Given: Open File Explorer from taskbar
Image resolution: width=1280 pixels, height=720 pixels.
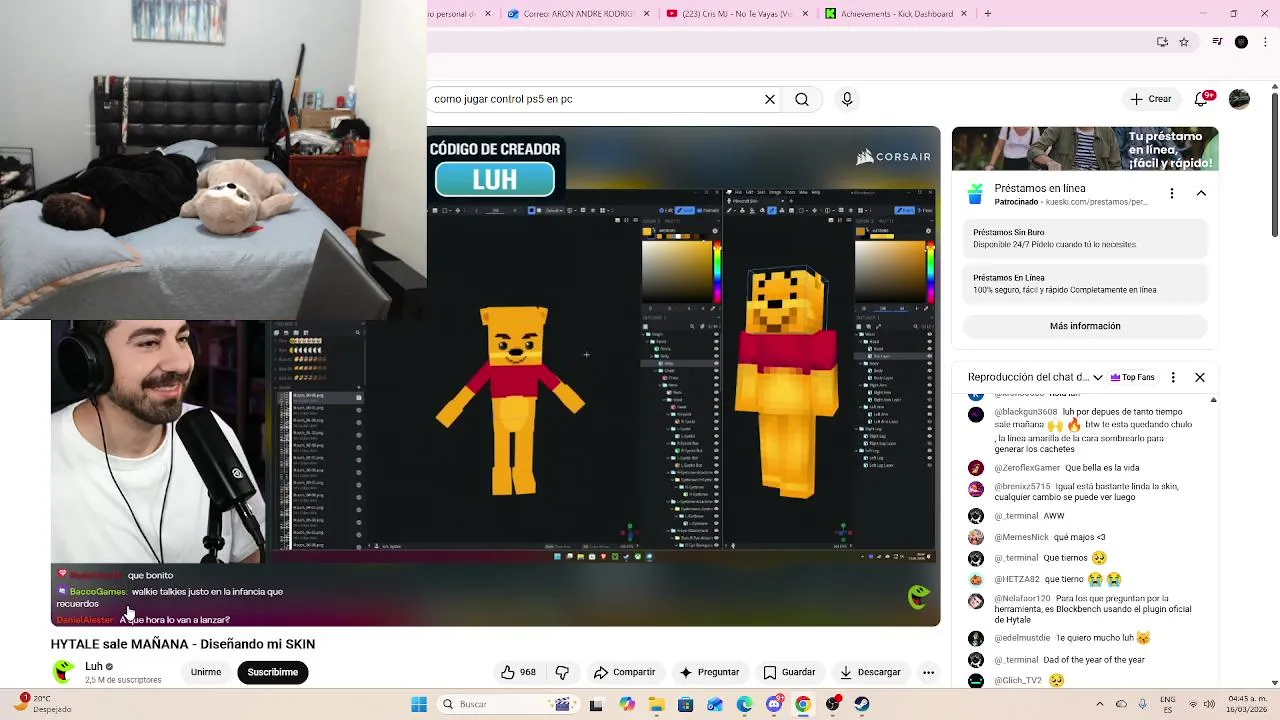Looking at the screenshot, I should pos(656,704).
